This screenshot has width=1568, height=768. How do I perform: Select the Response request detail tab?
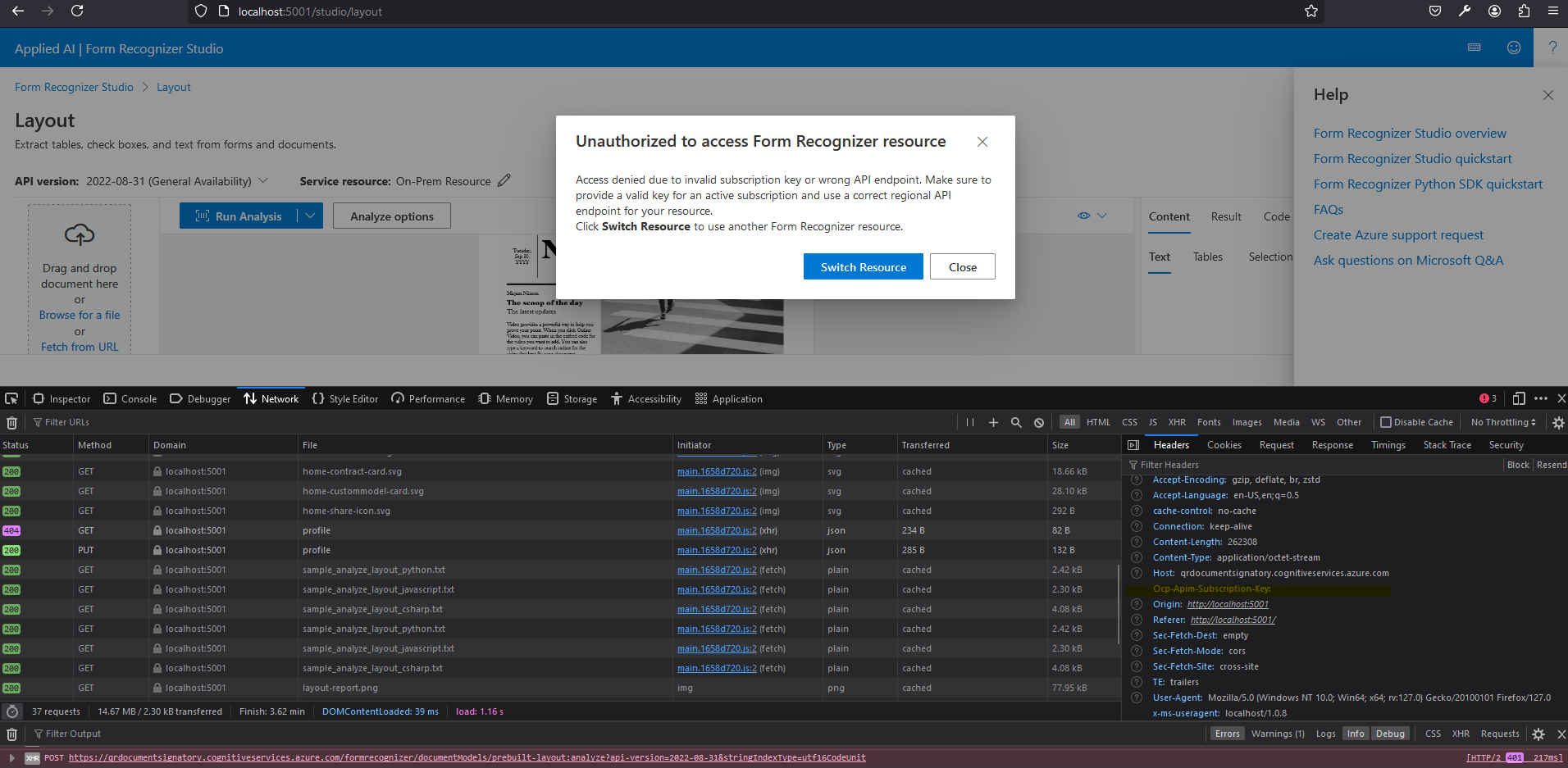click(1333, 445)
